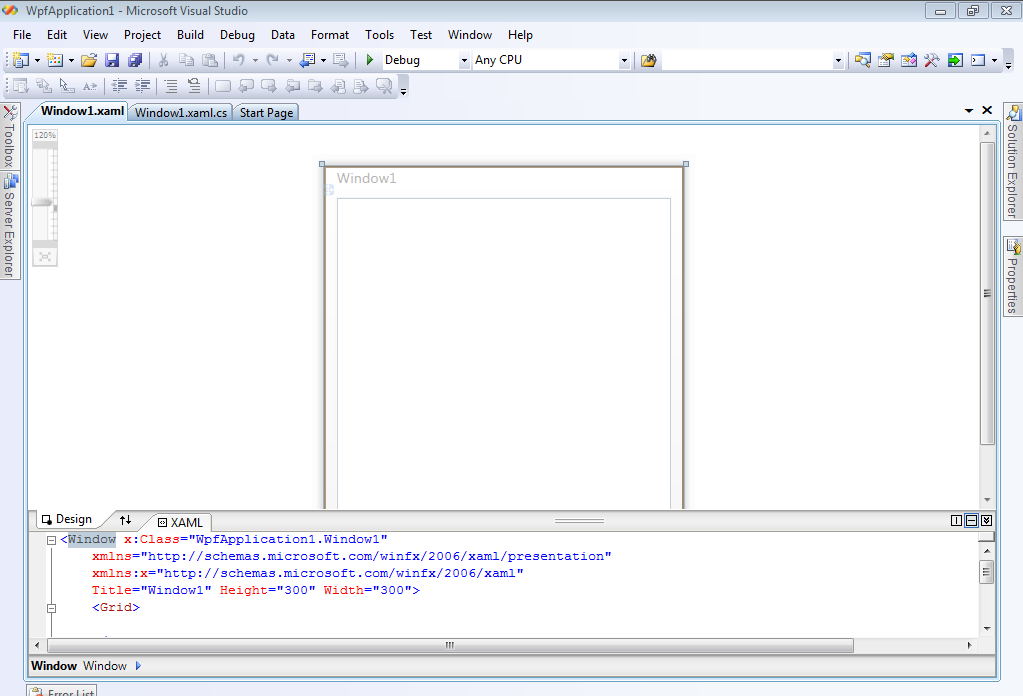Open the Any CPU platform dropdown
The height and width of the screenshot is (696, 1023).
tap(624, 61)
